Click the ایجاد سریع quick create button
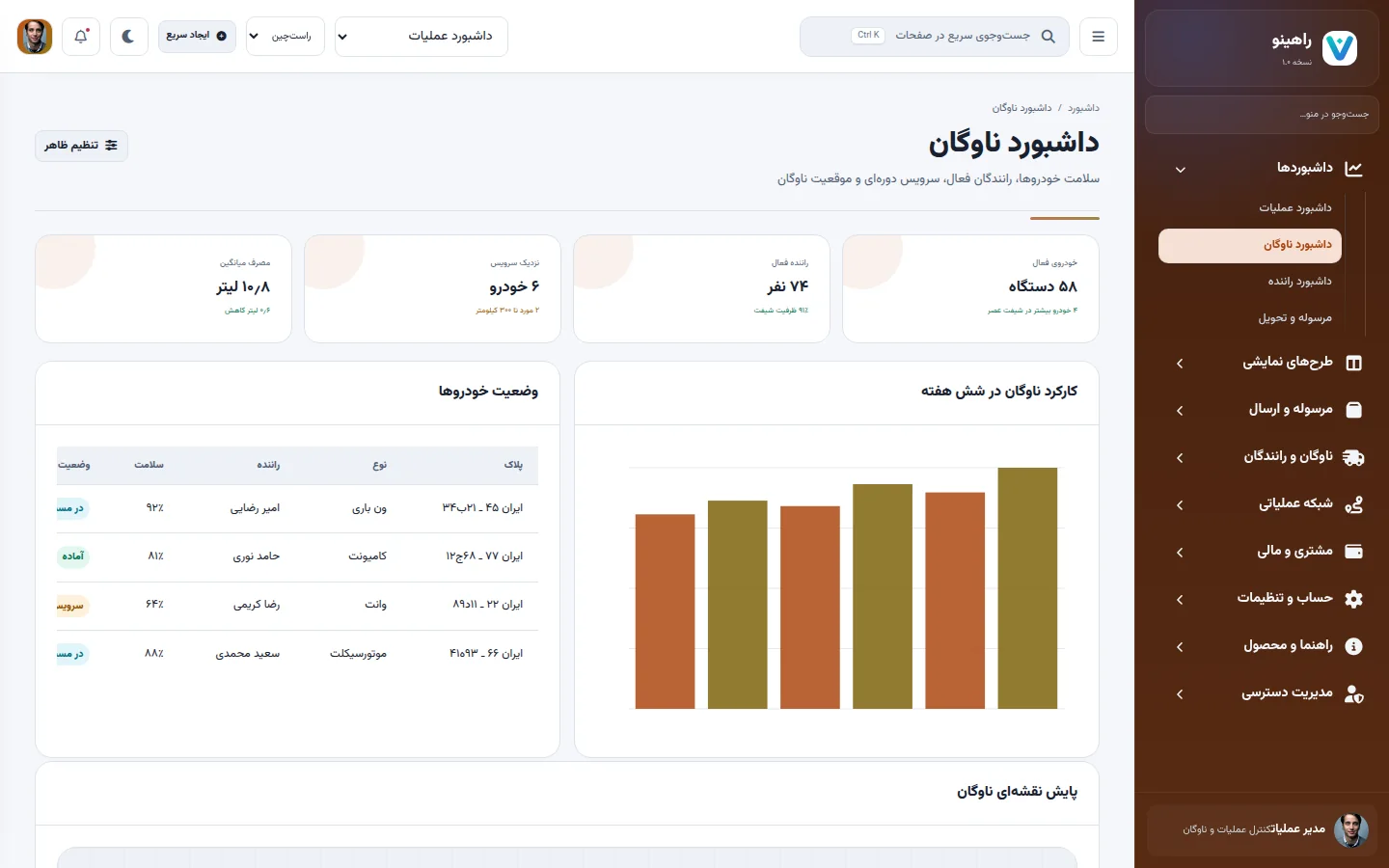Image resolution: width=1389 pixels, height=868 pixels. pos(197,36)
